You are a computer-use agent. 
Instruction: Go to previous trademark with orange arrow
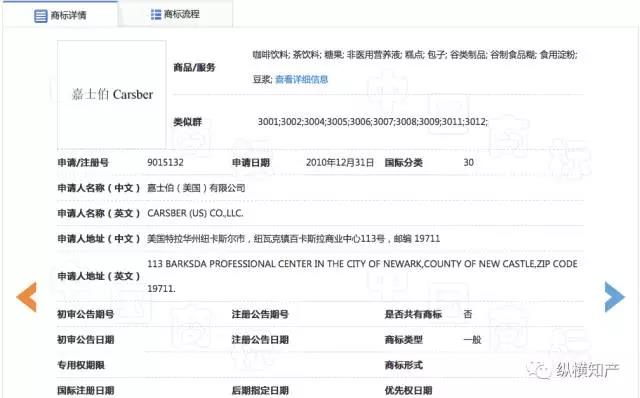pos(27,297)
